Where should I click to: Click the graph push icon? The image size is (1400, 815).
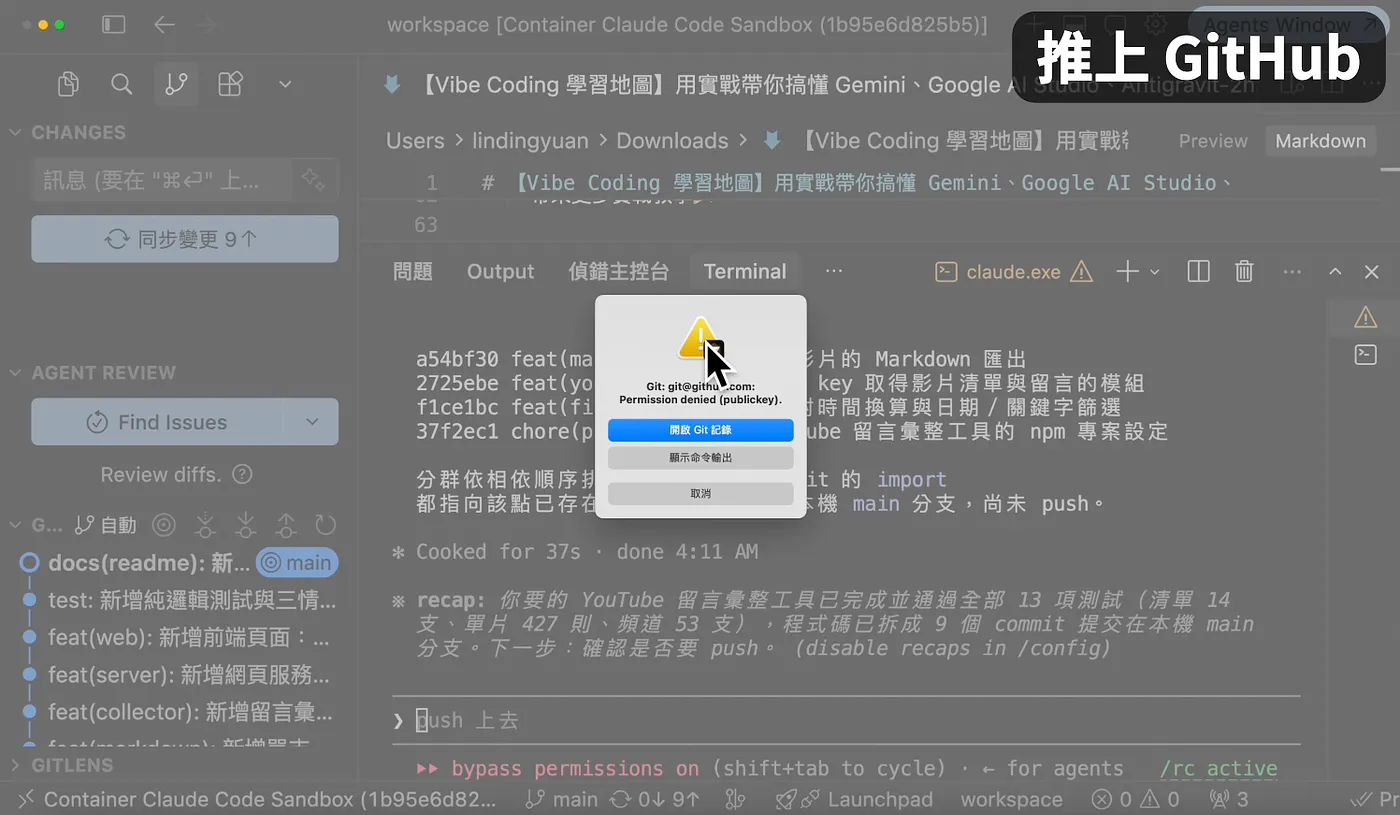click(x=286, y=524)
